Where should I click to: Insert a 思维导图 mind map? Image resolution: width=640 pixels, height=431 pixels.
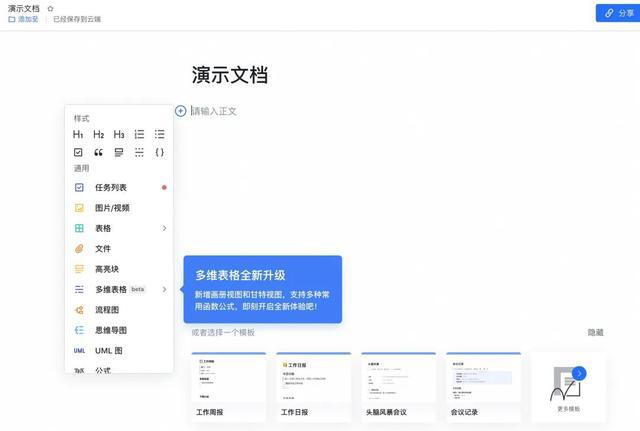tap(119, 330)
